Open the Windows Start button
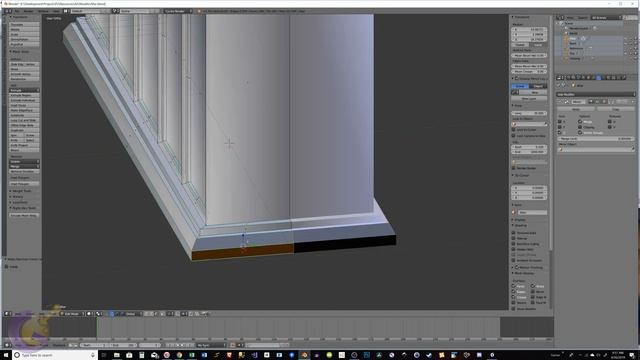 [6, 355]
